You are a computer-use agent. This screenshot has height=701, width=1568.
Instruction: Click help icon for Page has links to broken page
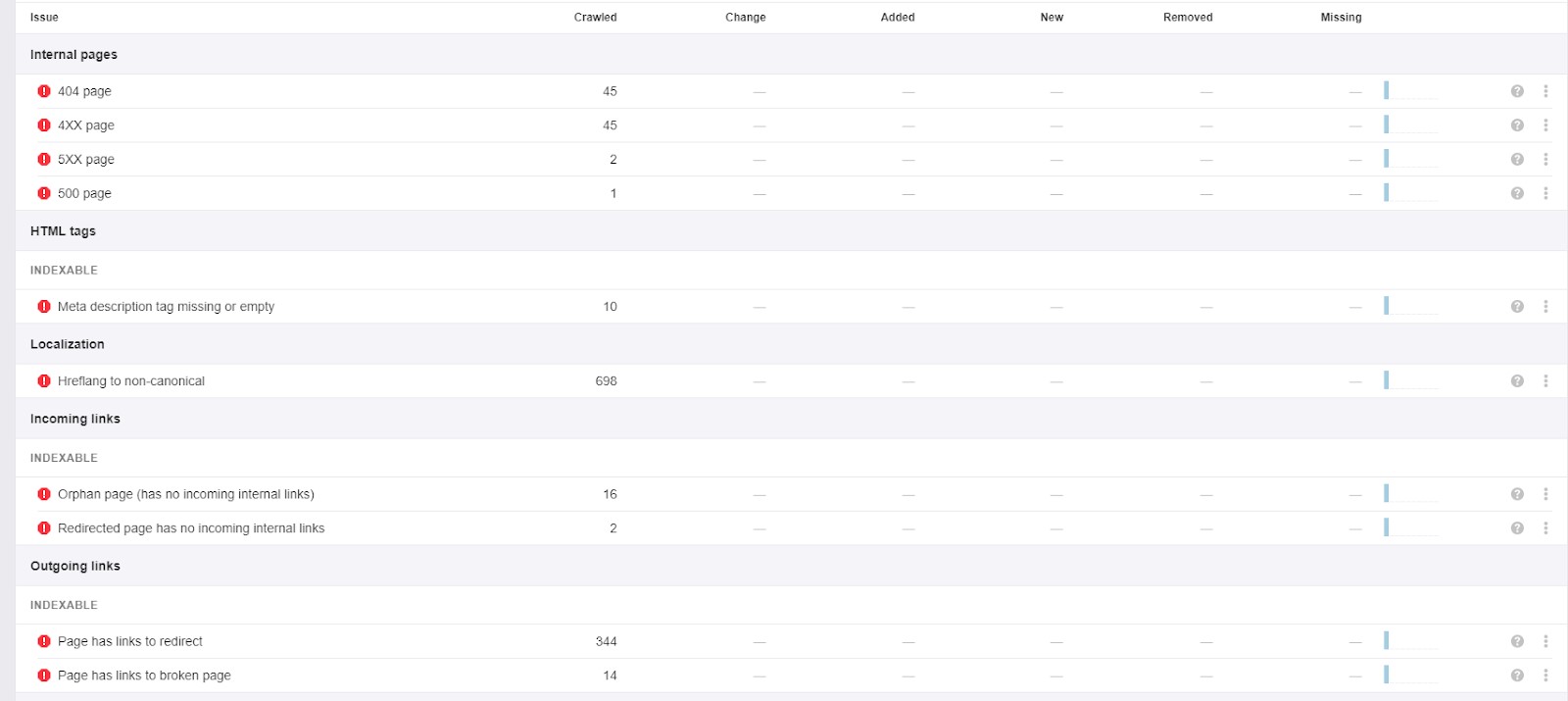coord(1517,676)
